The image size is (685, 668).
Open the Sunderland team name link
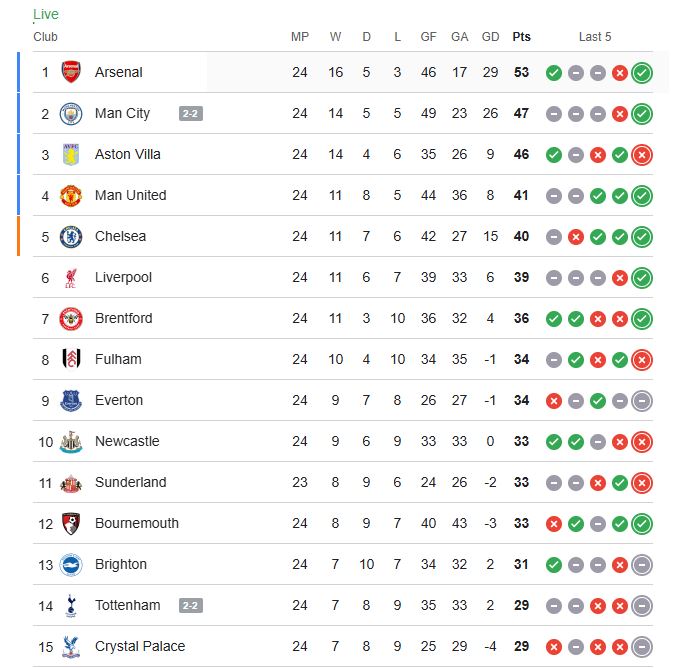[x=130, y=482]
